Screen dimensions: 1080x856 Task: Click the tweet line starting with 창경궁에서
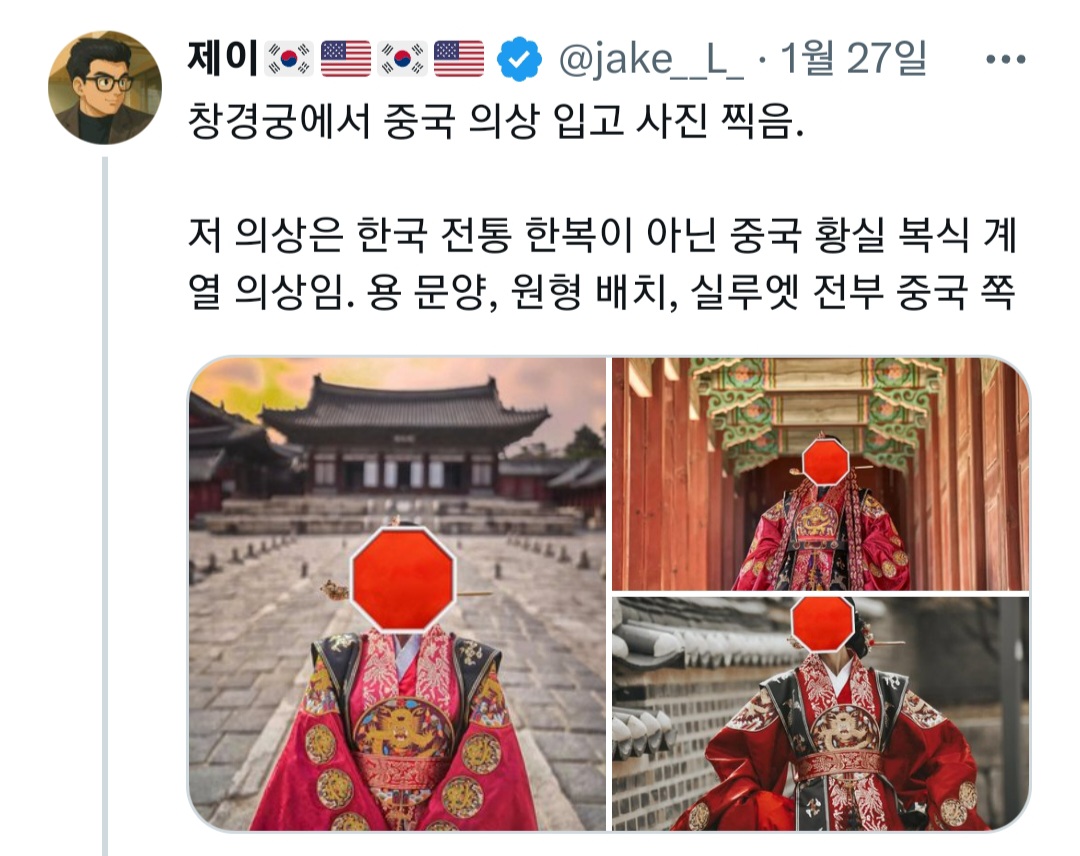click(x=496, y=121)
